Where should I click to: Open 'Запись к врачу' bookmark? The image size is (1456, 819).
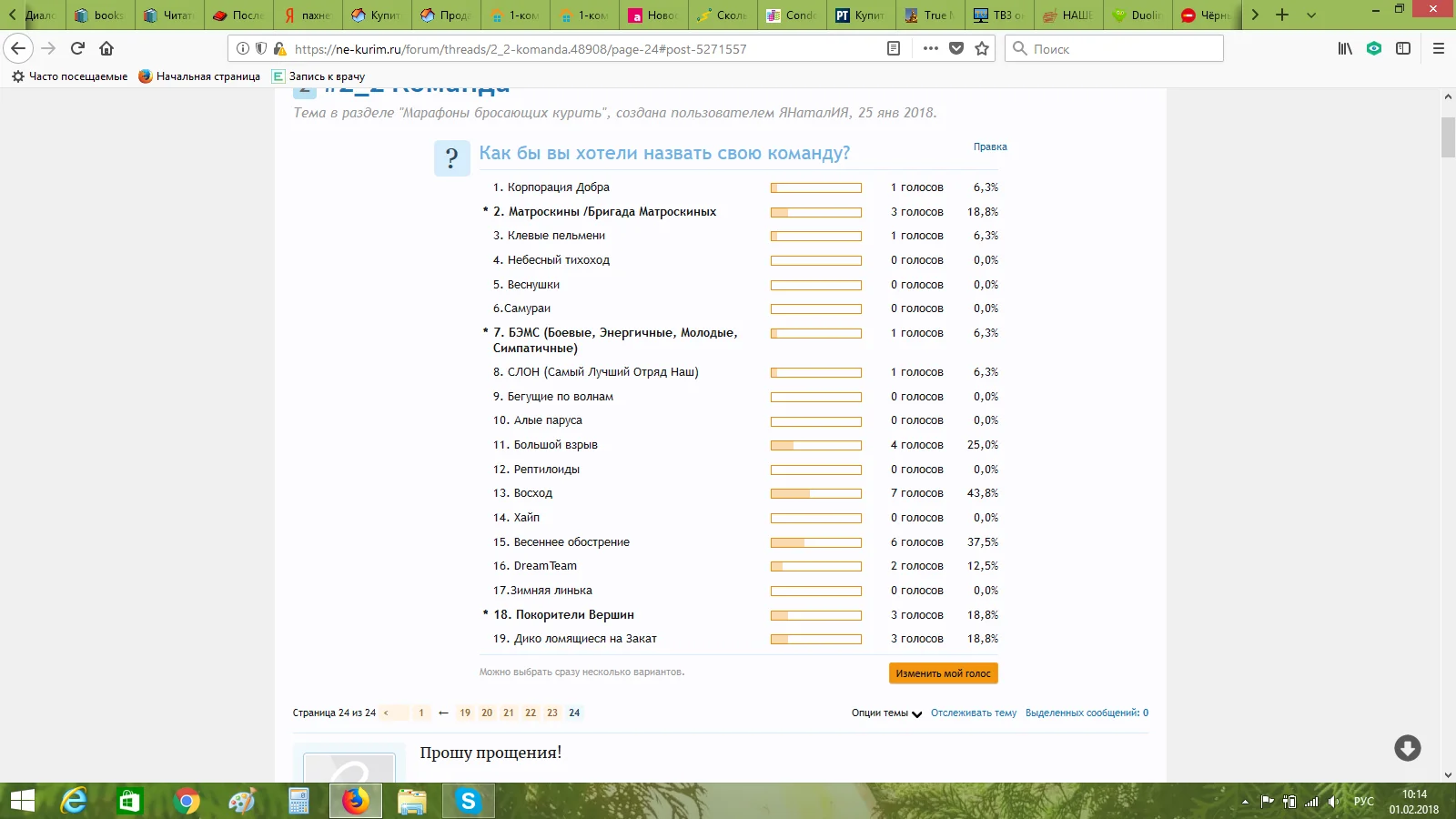[x=318, y=76]
